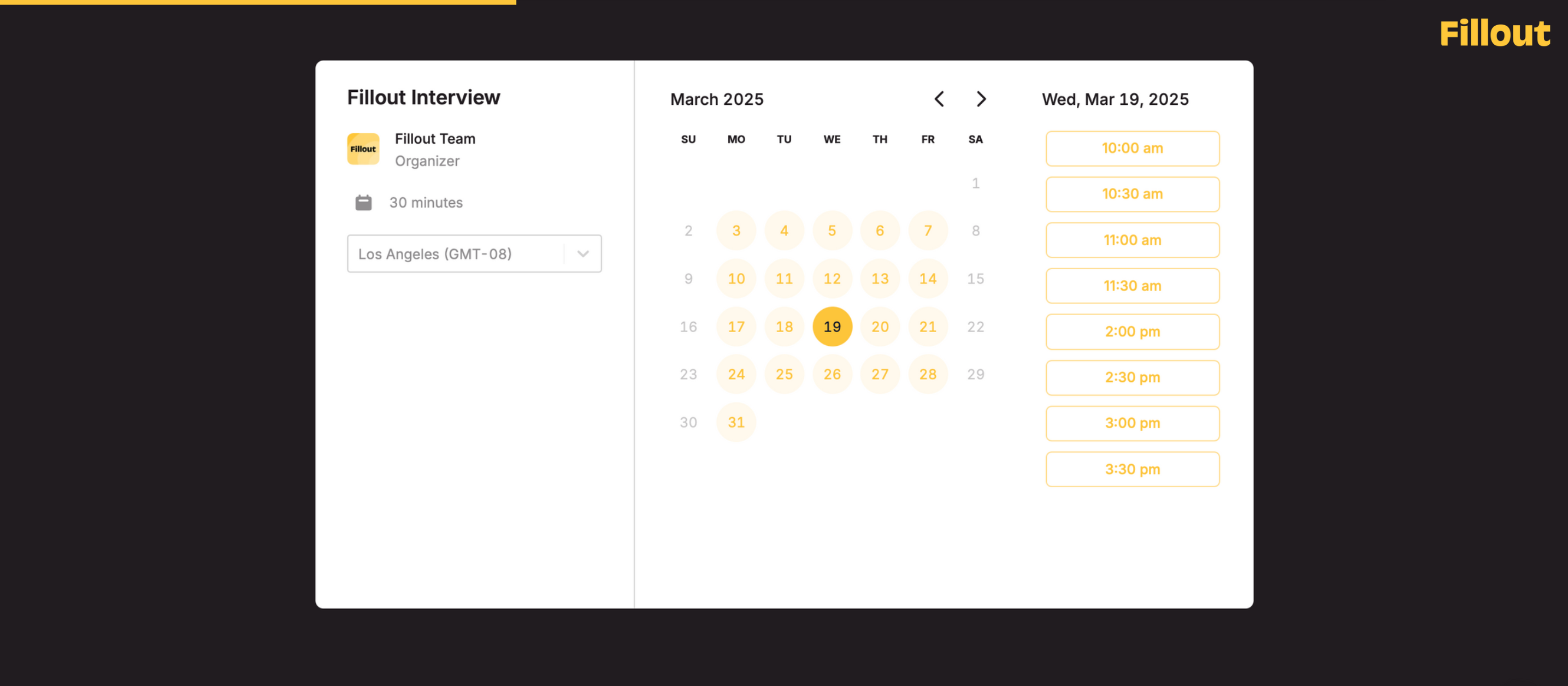Pick March 28 on the calendar
The height and width of the screenshot is (686, 1568).
(x=928, y=374)
